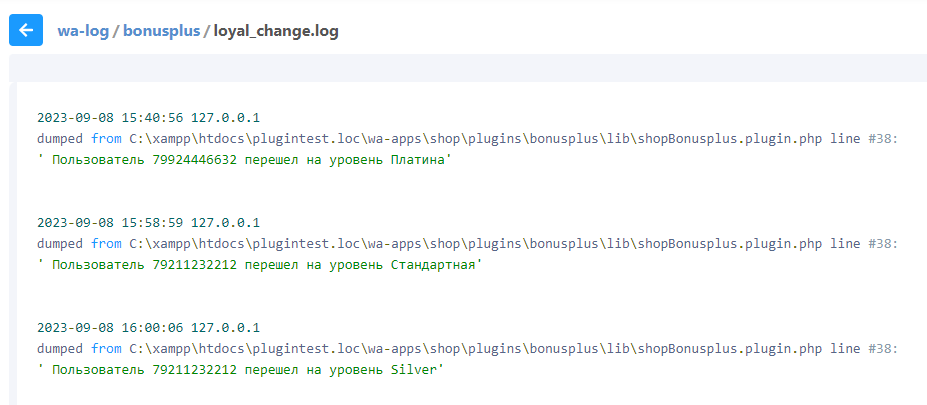927x405 pixels.
Task: Open the wa-log breadcrumb link
Action: click(x=83, y=31)
